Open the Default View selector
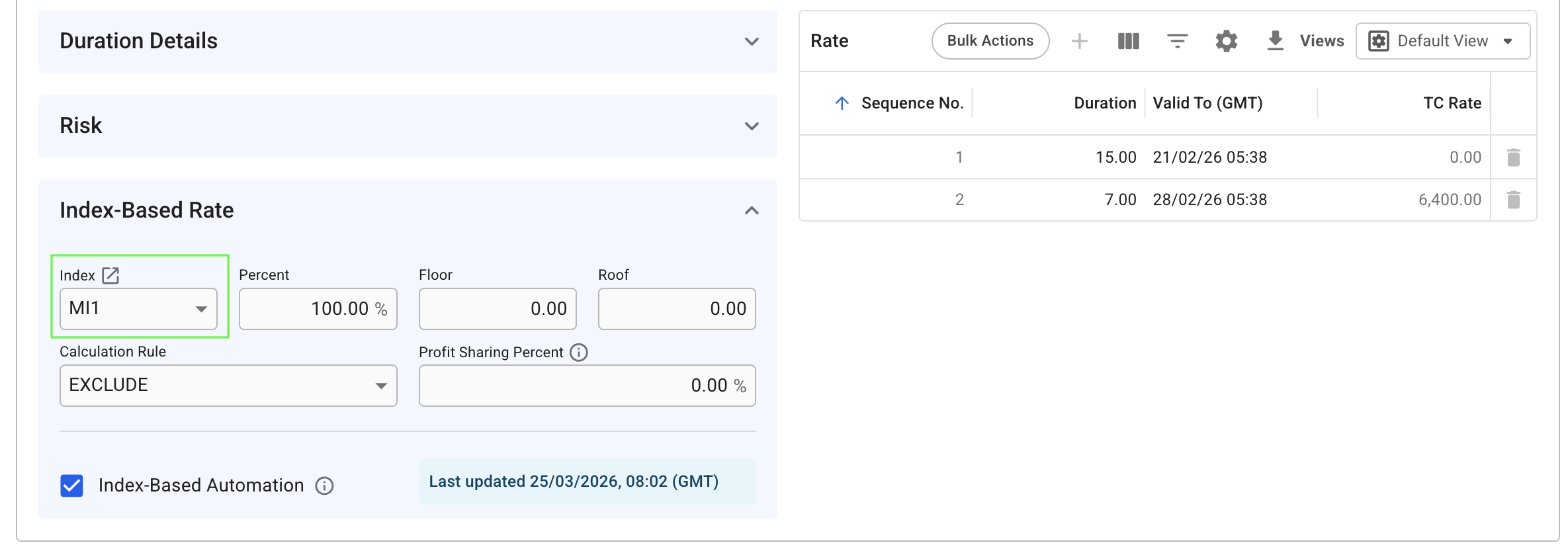 tap(1442, 41)
